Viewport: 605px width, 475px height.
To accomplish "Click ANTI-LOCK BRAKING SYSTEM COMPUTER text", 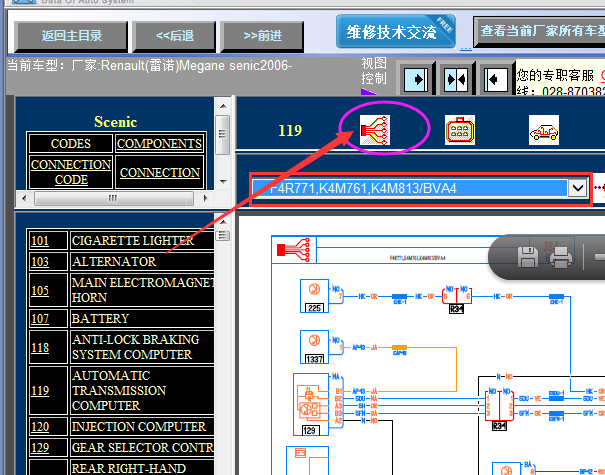I will point(135,347).
